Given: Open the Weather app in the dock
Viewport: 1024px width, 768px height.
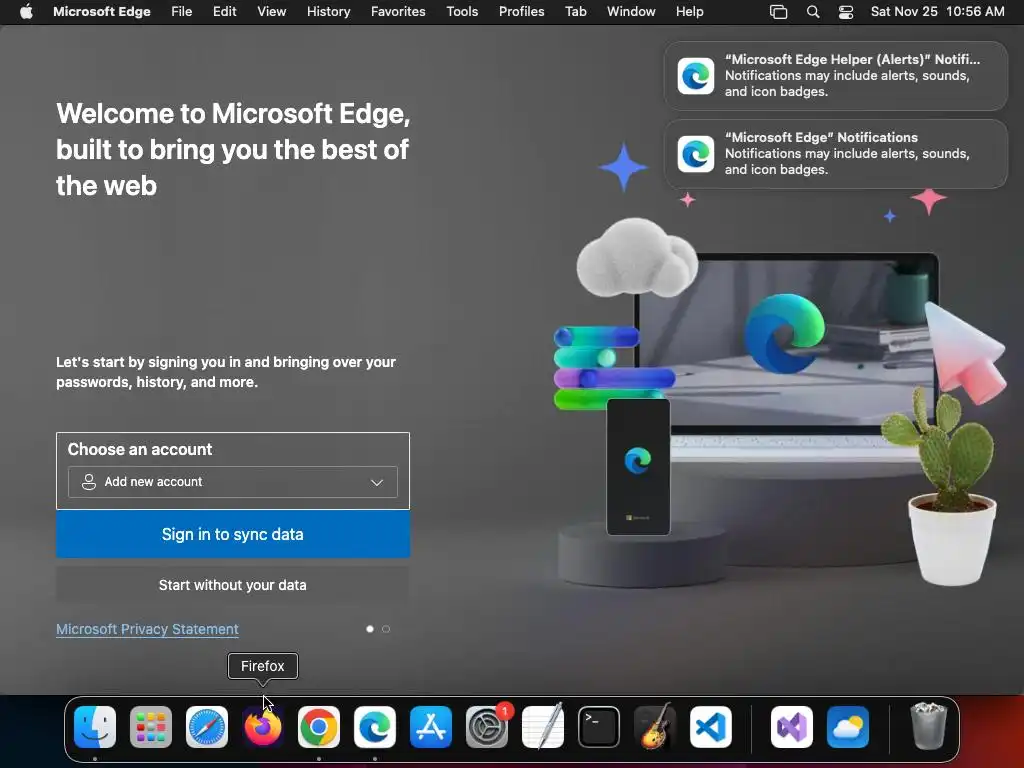Looking at the screenshot, I should 848,727.
